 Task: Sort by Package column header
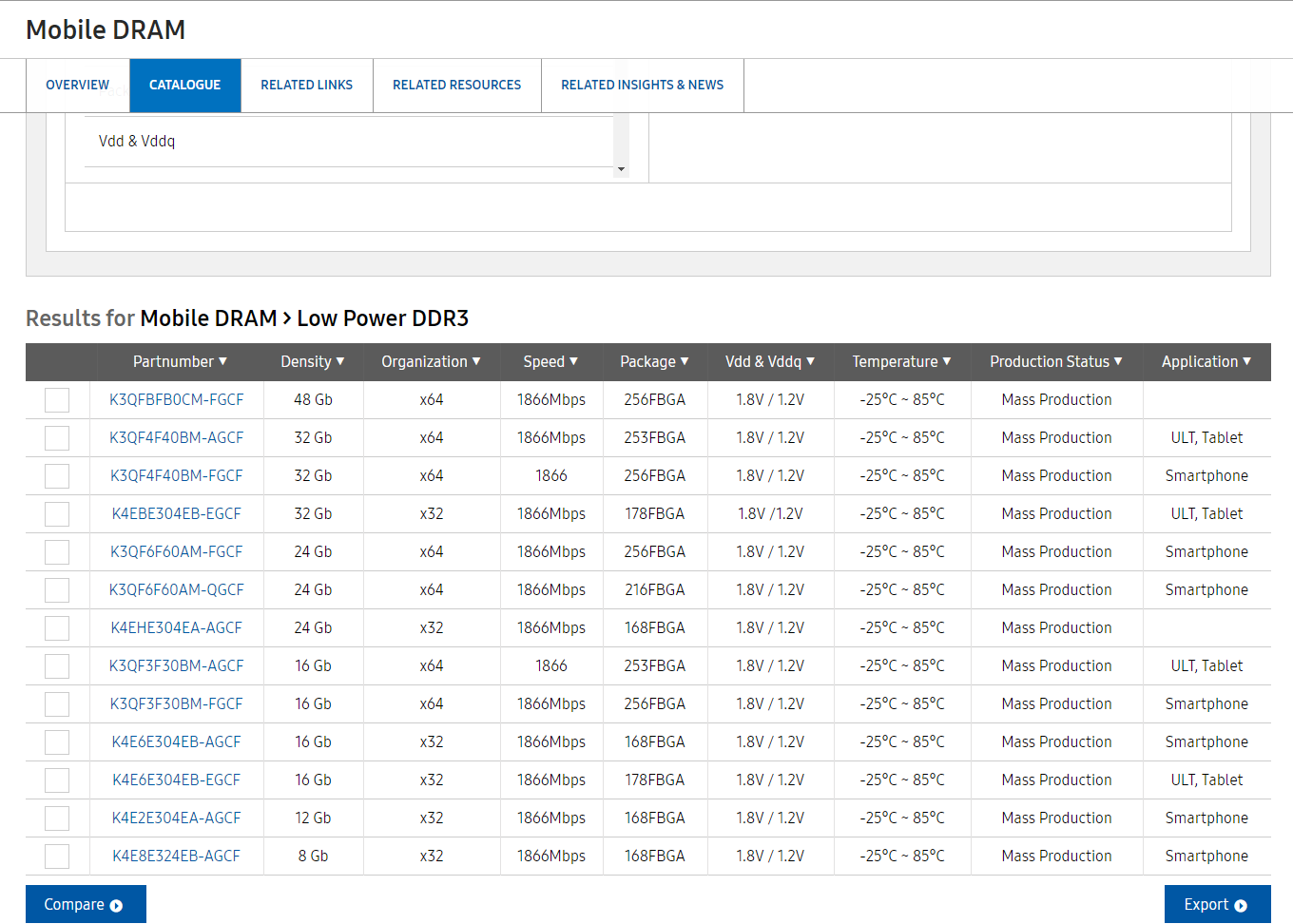tap(655, 362)
